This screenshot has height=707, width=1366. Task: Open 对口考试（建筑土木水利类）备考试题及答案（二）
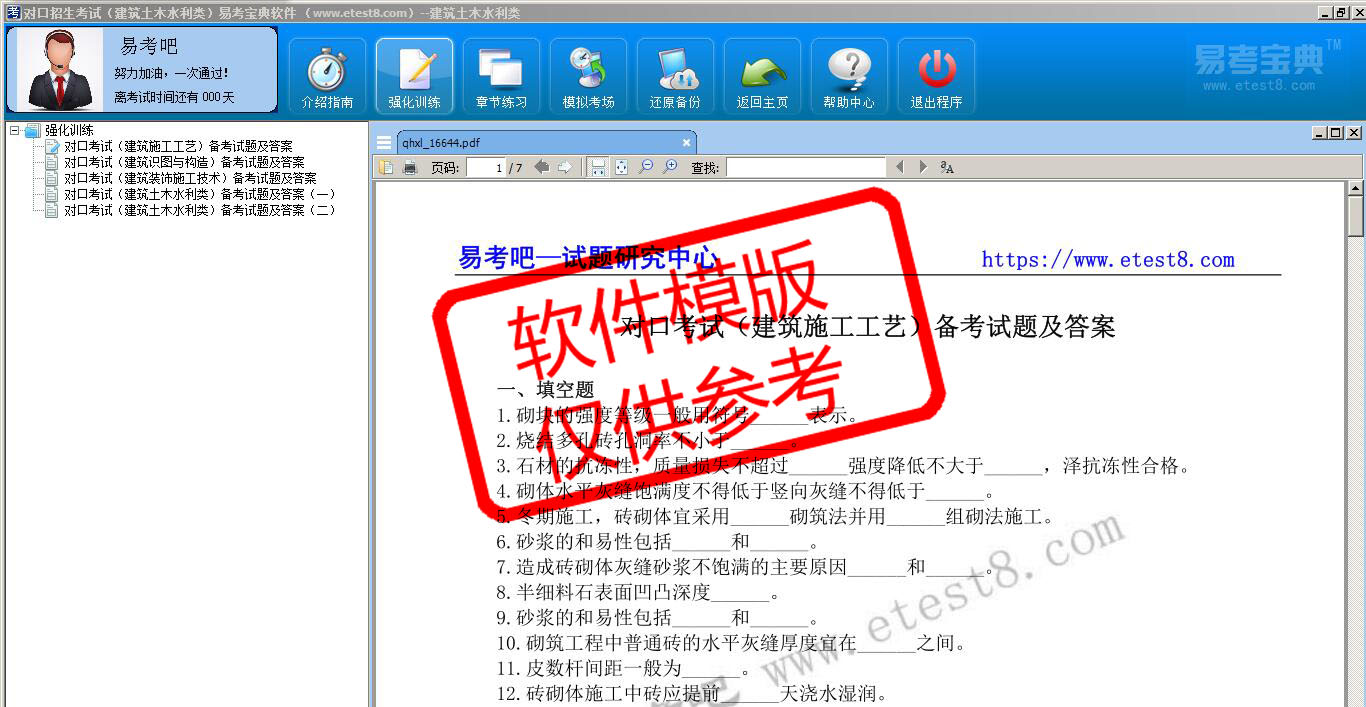199,210
